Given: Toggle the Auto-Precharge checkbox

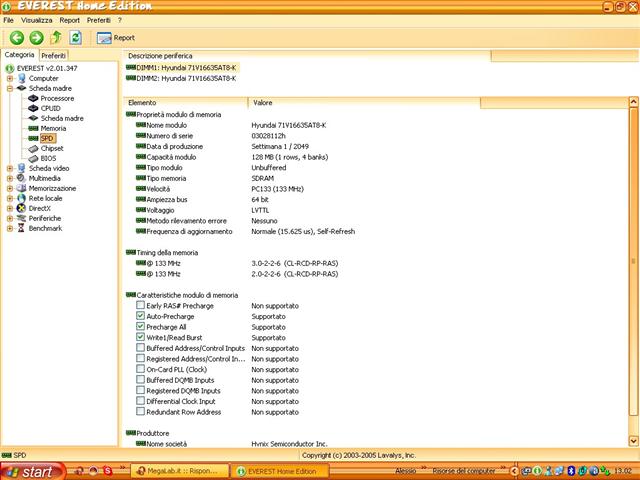Looking at the screenshot, I should pyautogui.click(x=140, y=316).
